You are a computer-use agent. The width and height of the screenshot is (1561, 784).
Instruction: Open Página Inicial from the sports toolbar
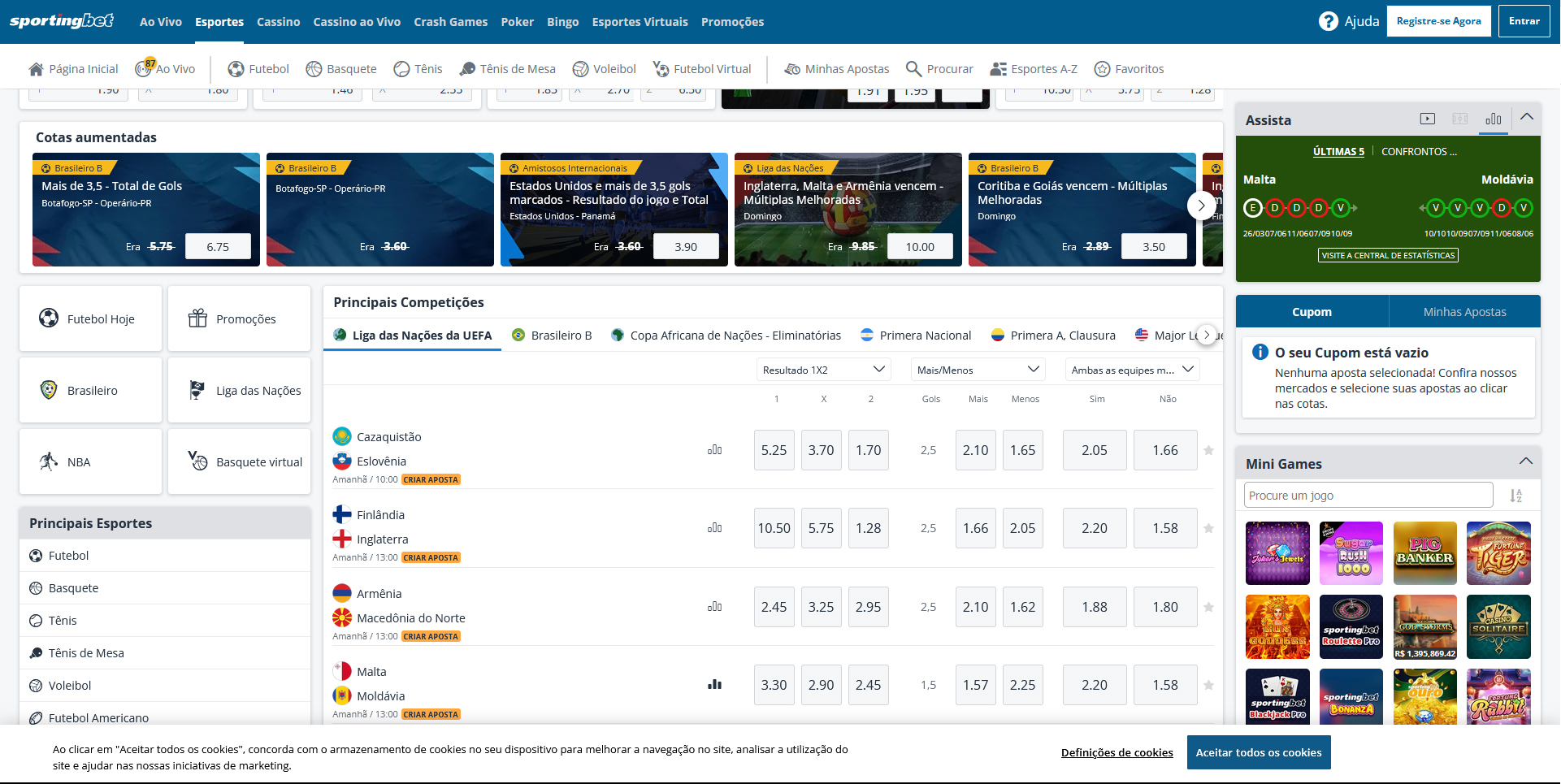[x=73, y=69]
